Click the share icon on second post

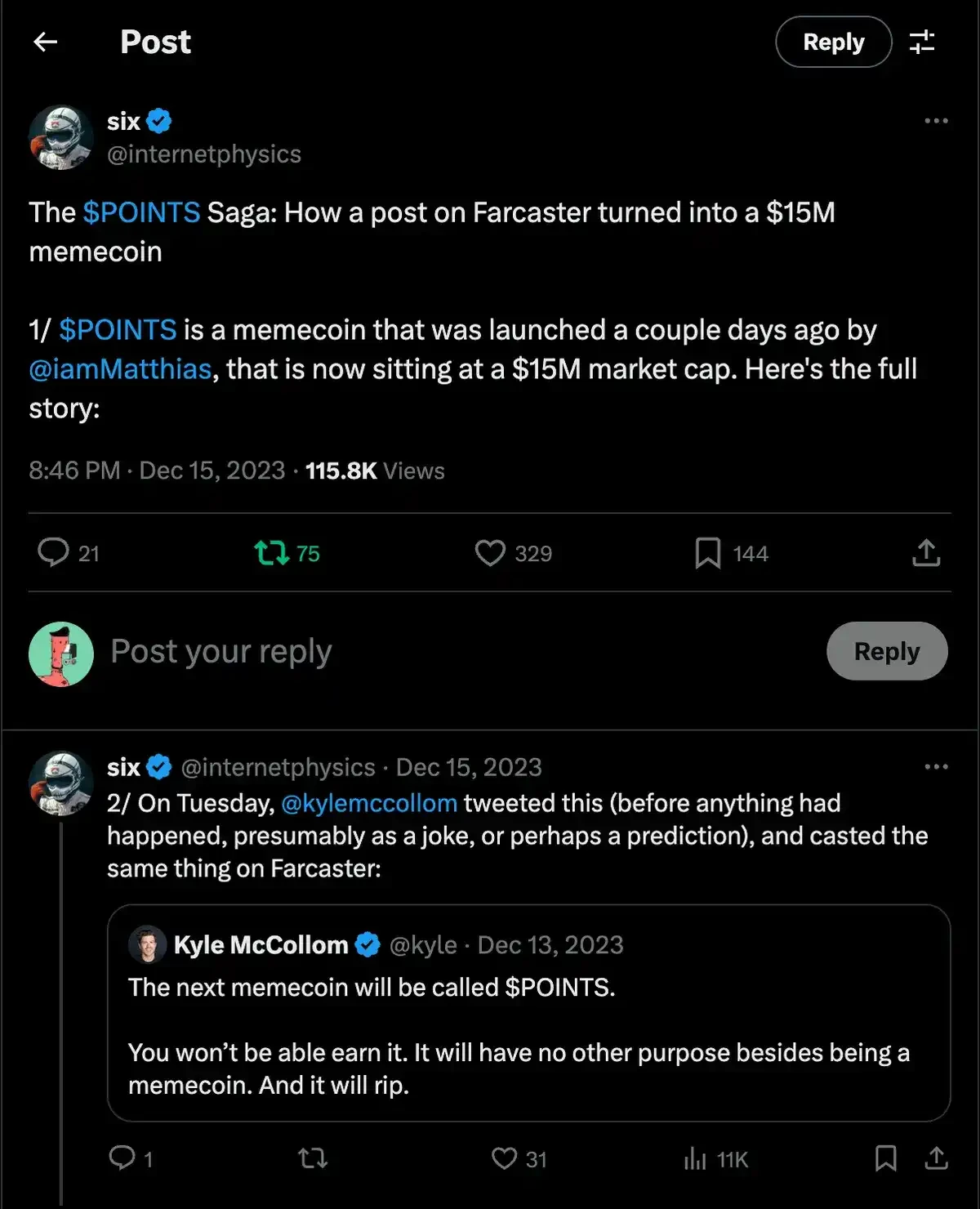point(936,1158)
